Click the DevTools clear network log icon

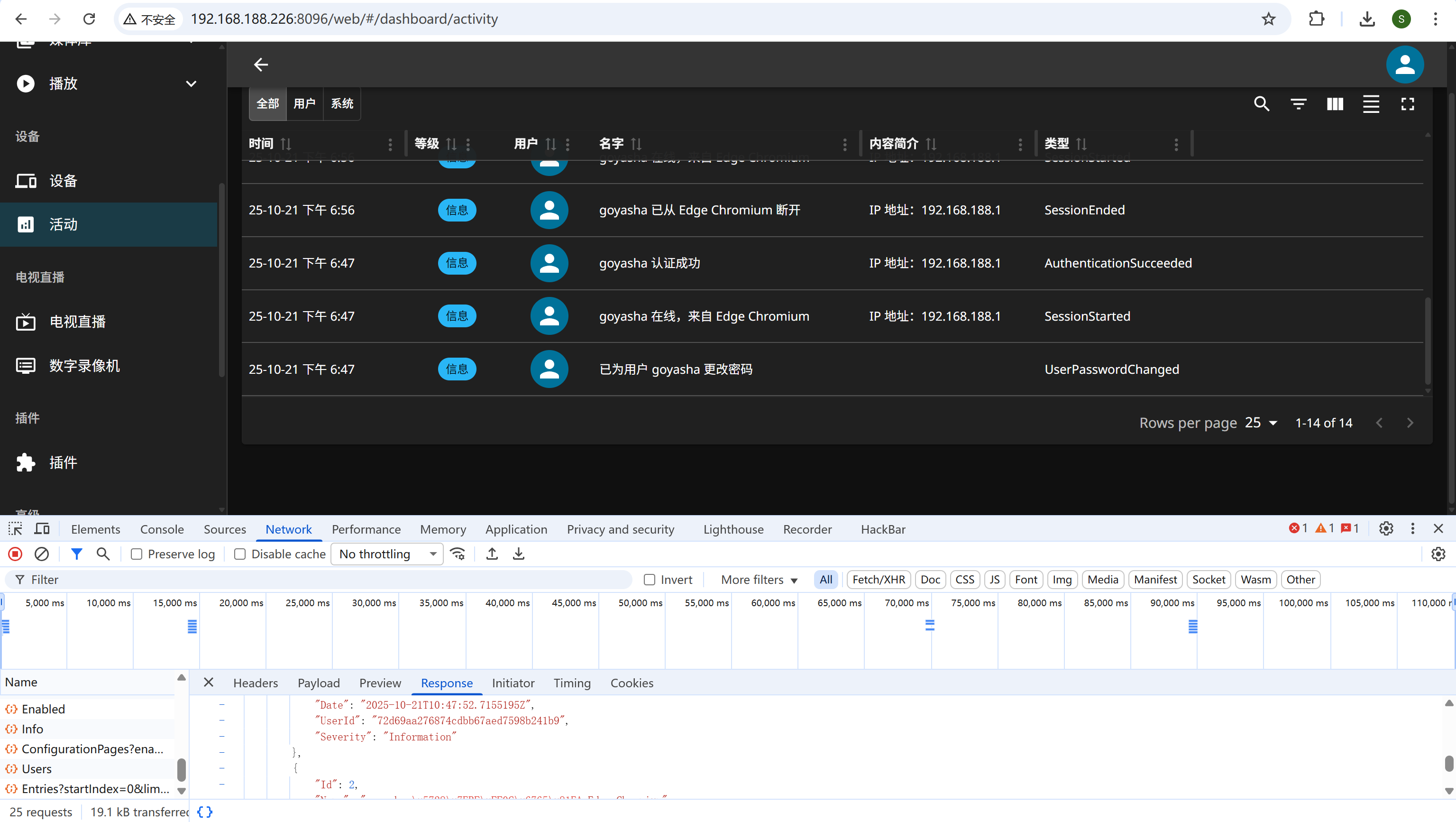[41, 554]
